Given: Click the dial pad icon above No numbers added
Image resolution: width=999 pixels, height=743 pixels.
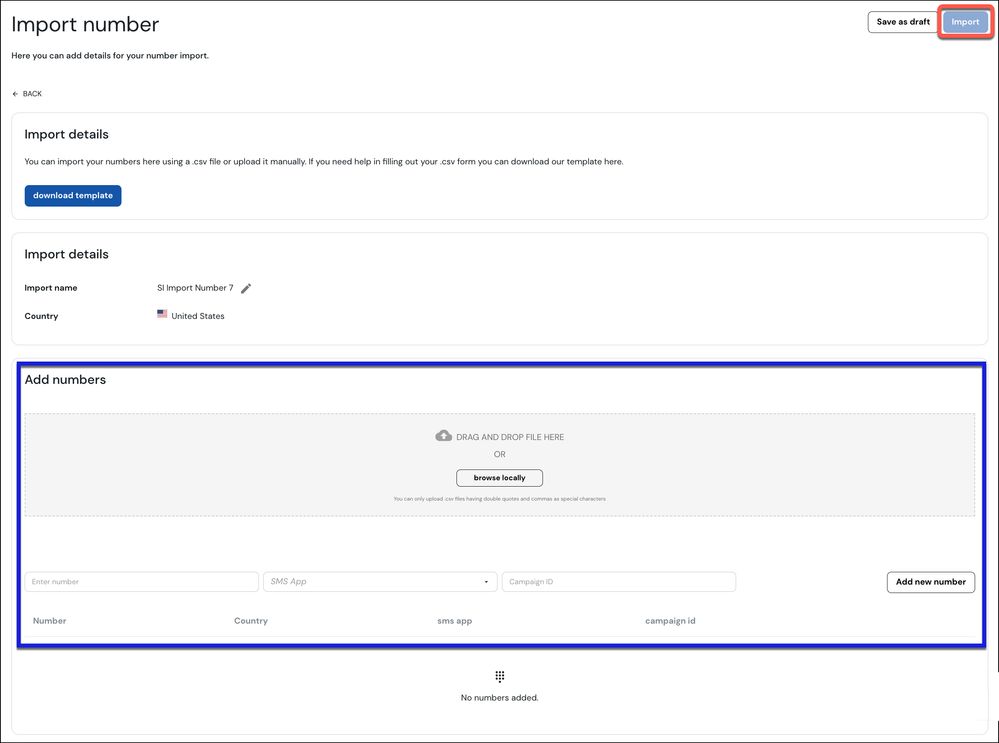Looking at the screenshot, I should (x=500, y=676).
